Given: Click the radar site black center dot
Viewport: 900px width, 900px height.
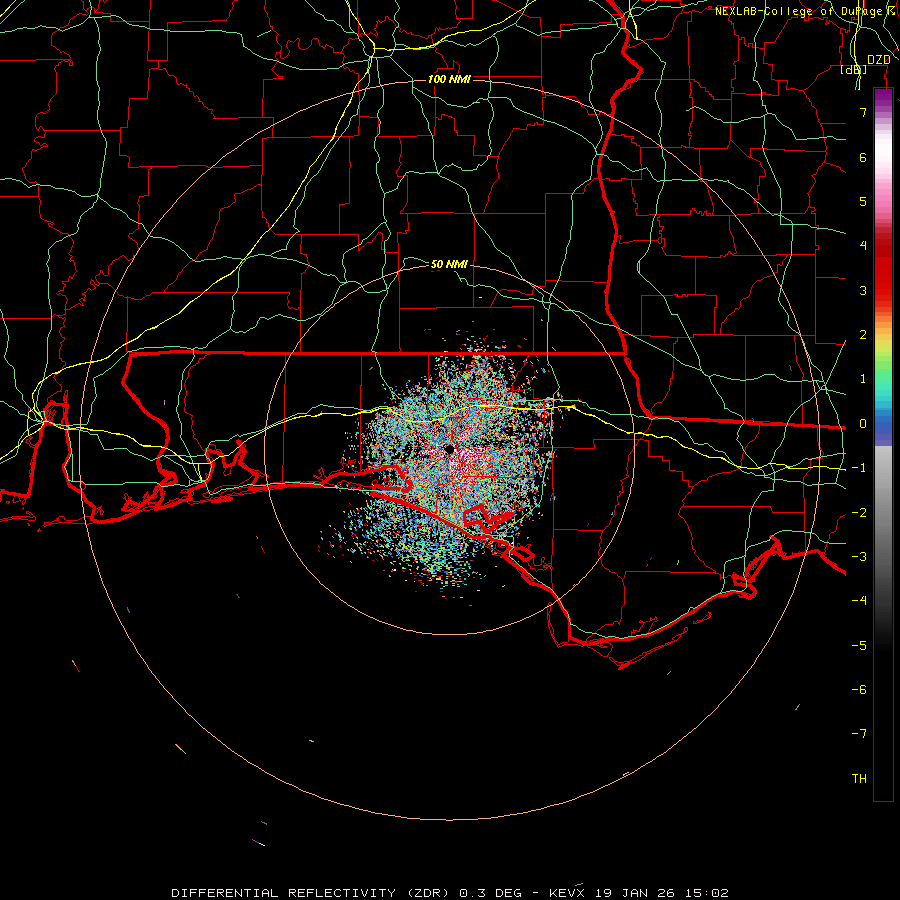Looking at the screenshot, I should coord(449,449).
